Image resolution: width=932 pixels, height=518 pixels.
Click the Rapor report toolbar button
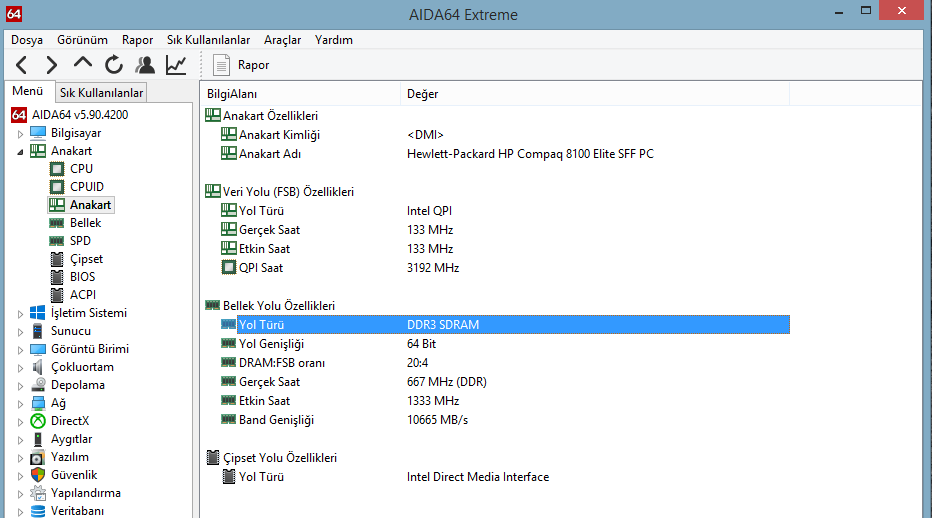coord(242,65)
